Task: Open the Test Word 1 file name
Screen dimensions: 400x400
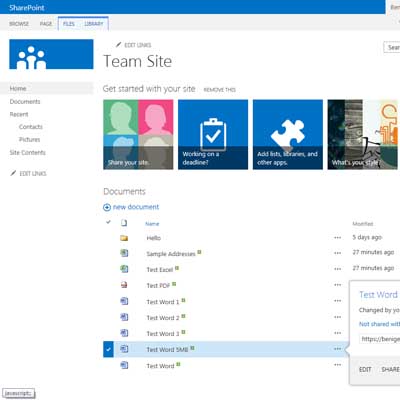Action: (x=163, y=302)
